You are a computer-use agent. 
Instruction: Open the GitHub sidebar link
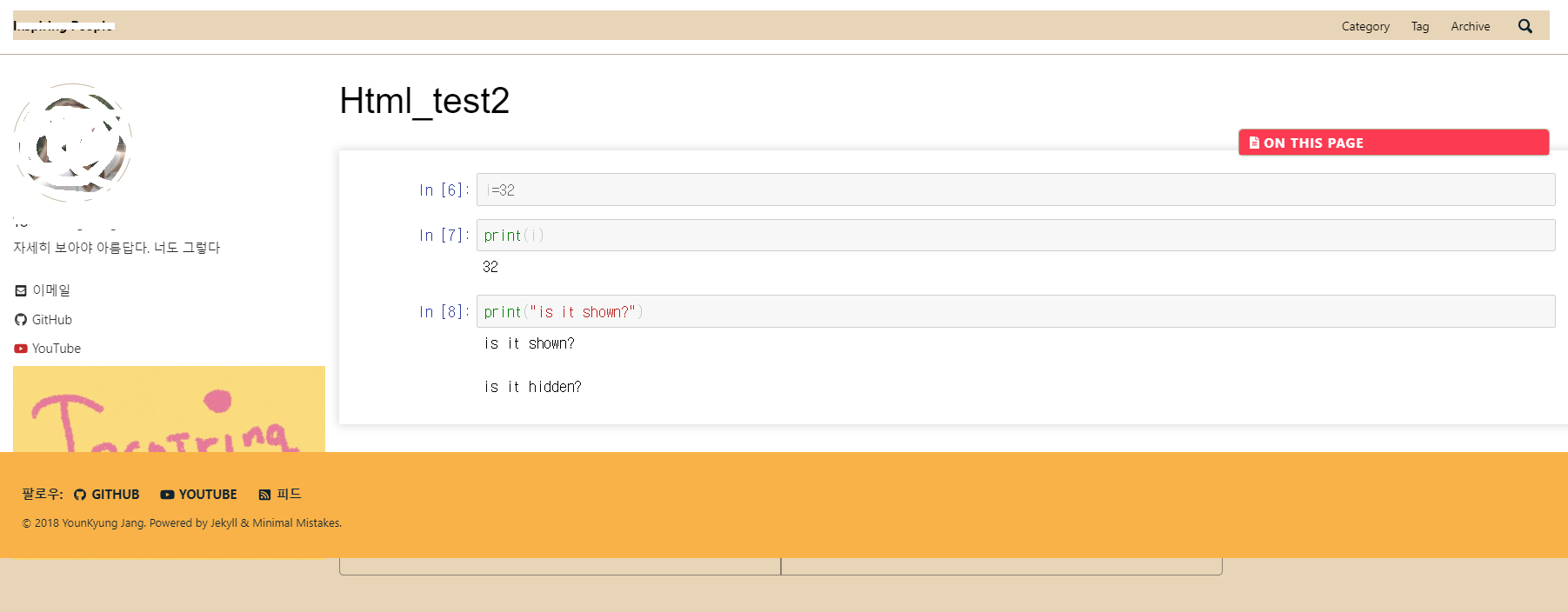52,320
